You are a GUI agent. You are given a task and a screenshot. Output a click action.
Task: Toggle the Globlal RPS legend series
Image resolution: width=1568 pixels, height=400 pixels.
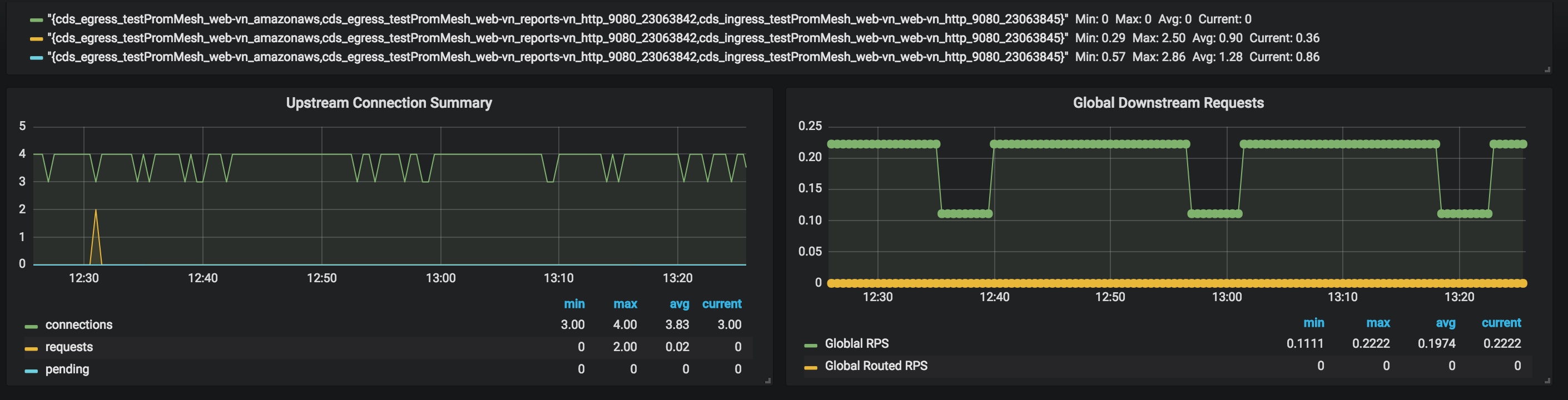coord(856,343)
